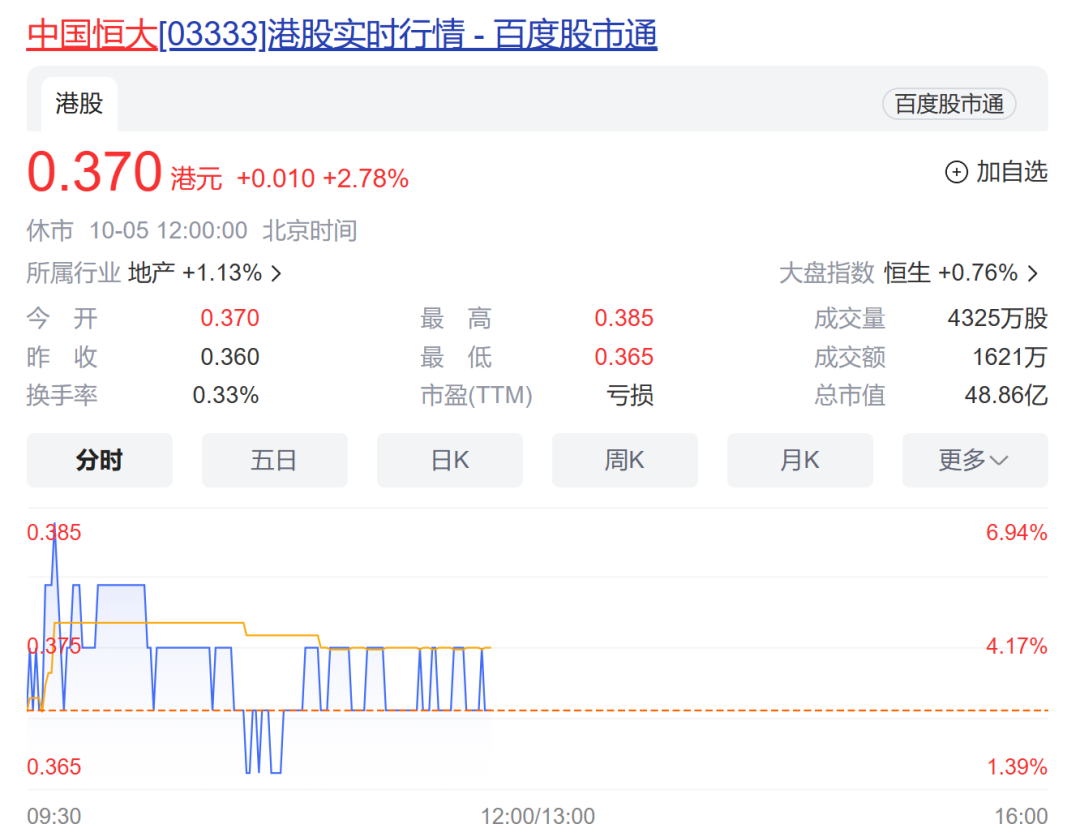The image size is (1080, 837).
Task: Click the change value +0.010
Action: tap(276, 179)
